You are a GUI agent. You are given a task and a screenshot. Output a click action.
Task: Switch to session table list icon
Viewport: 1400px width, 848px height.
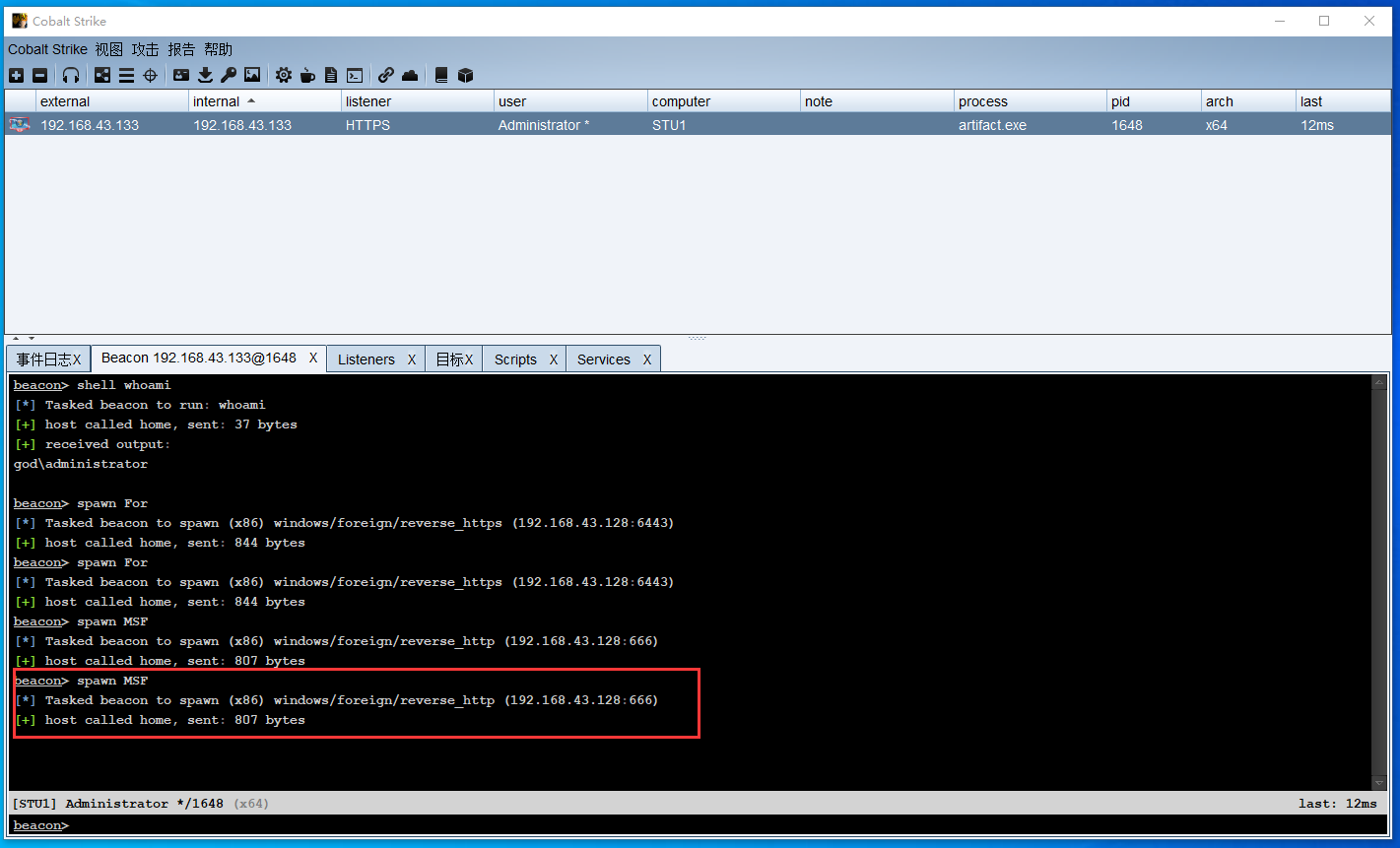[126, 75]
